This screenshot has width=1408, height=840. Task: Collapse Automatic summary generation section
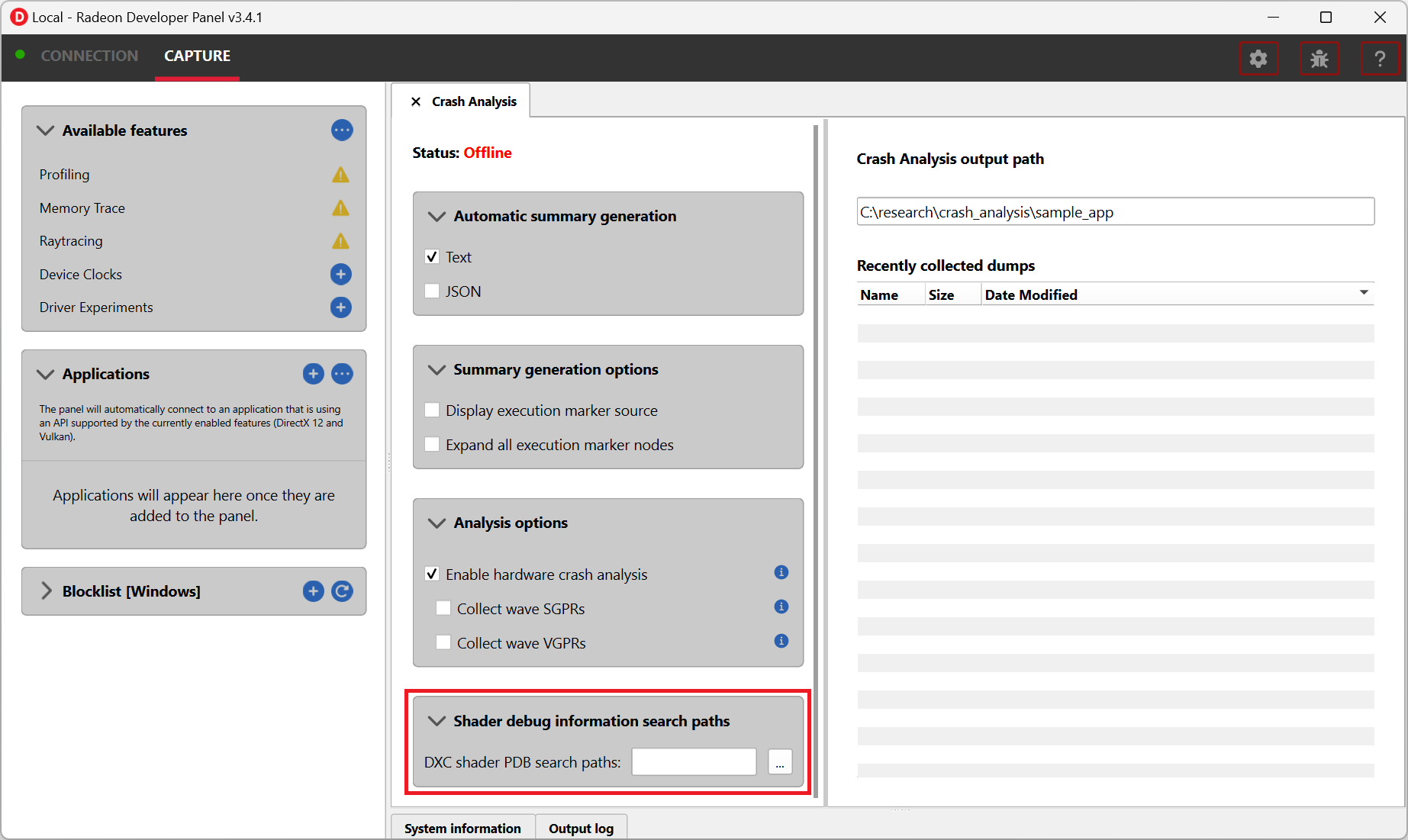pyautogui.click(x=437, y=217)
